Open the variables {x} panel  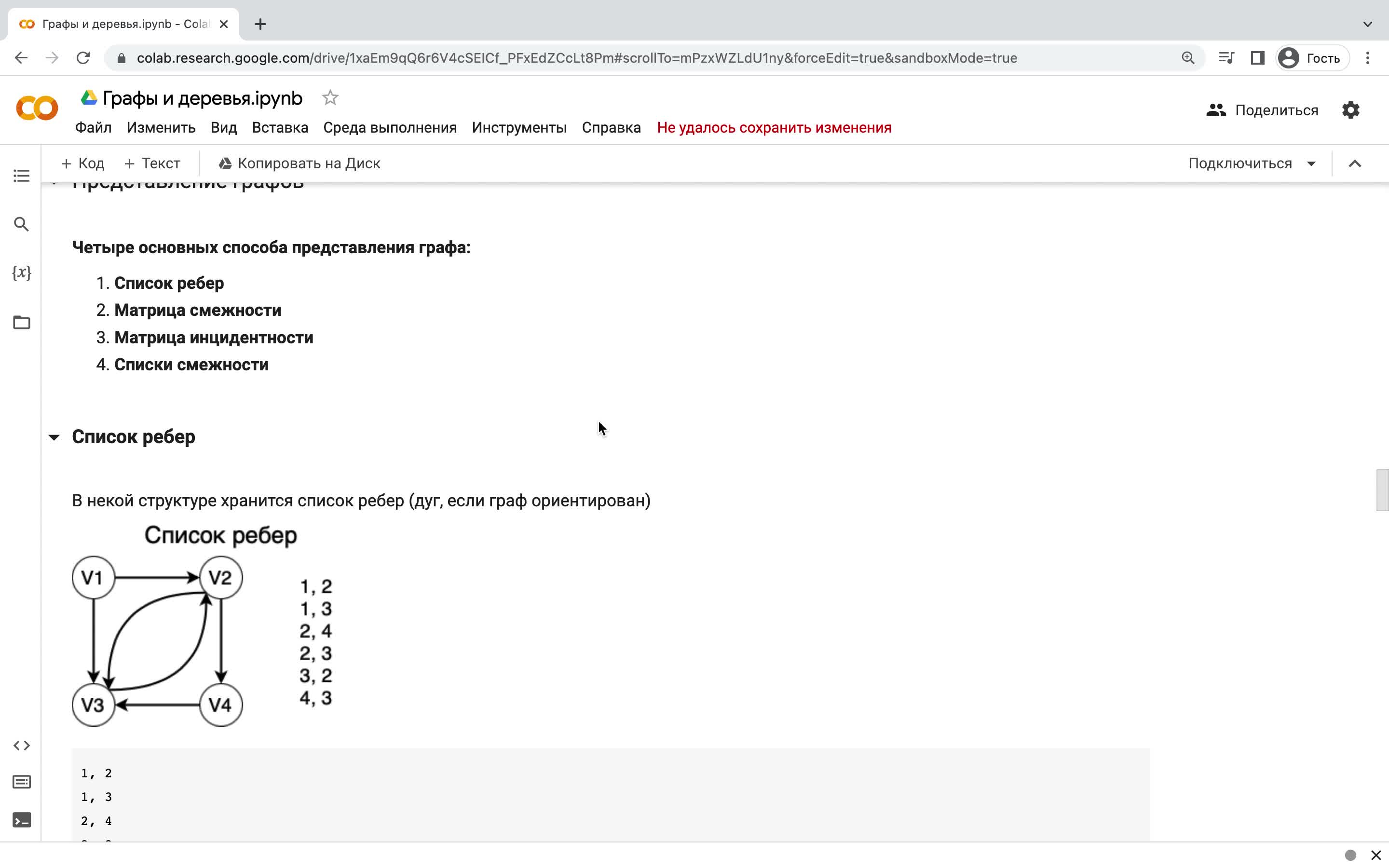pos(21,272)
